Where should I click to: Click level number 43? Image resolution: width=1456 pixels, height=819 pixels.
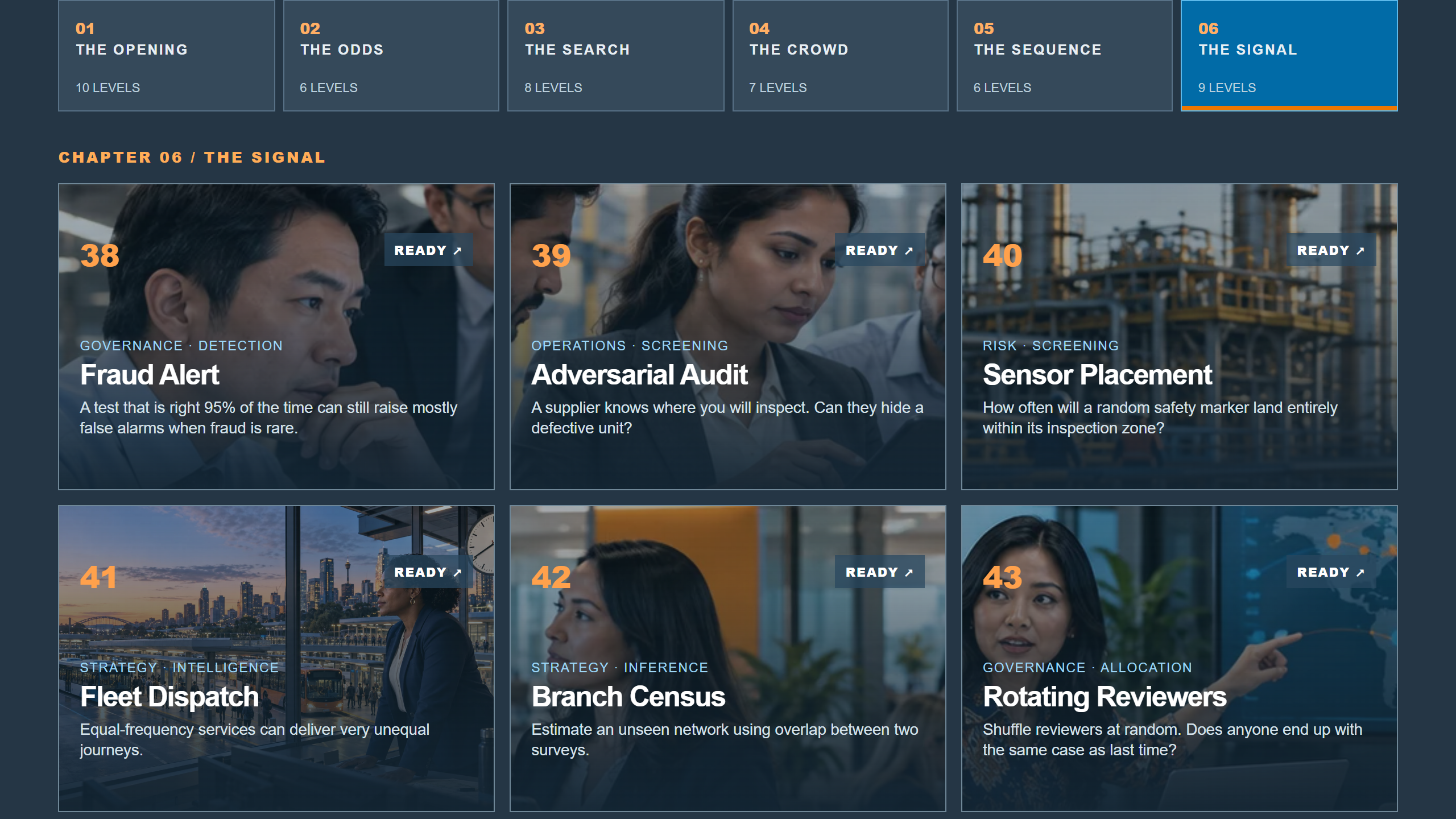tap(1003, 577)
